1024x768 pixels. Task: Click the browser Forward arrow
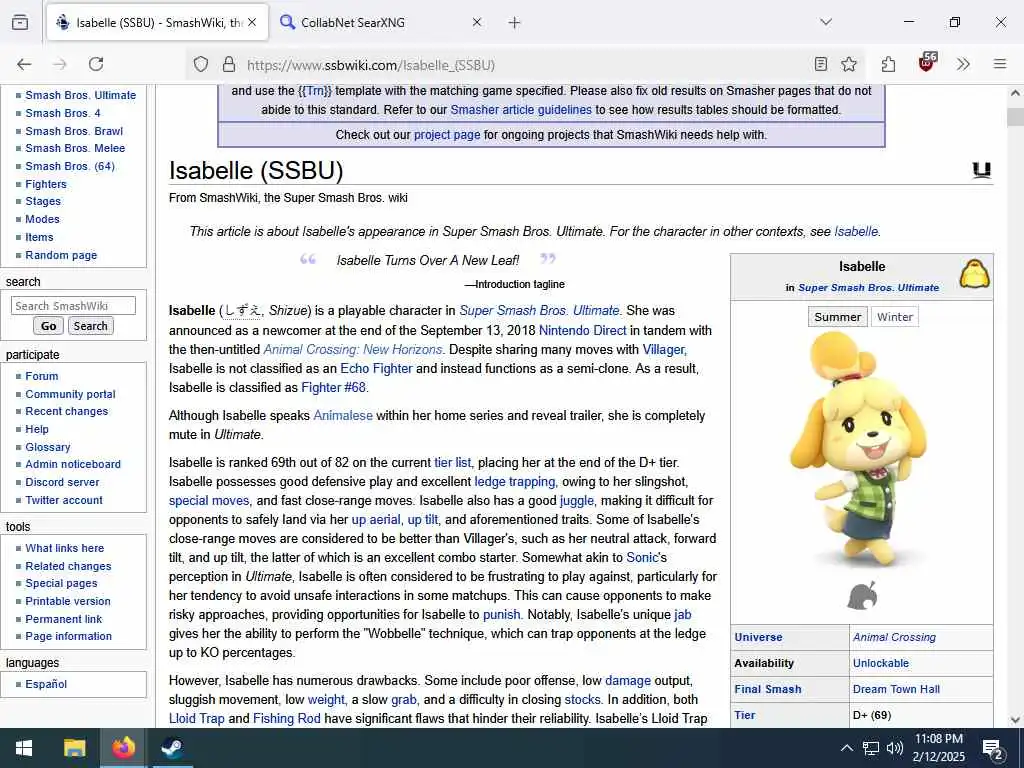(60, 64)
